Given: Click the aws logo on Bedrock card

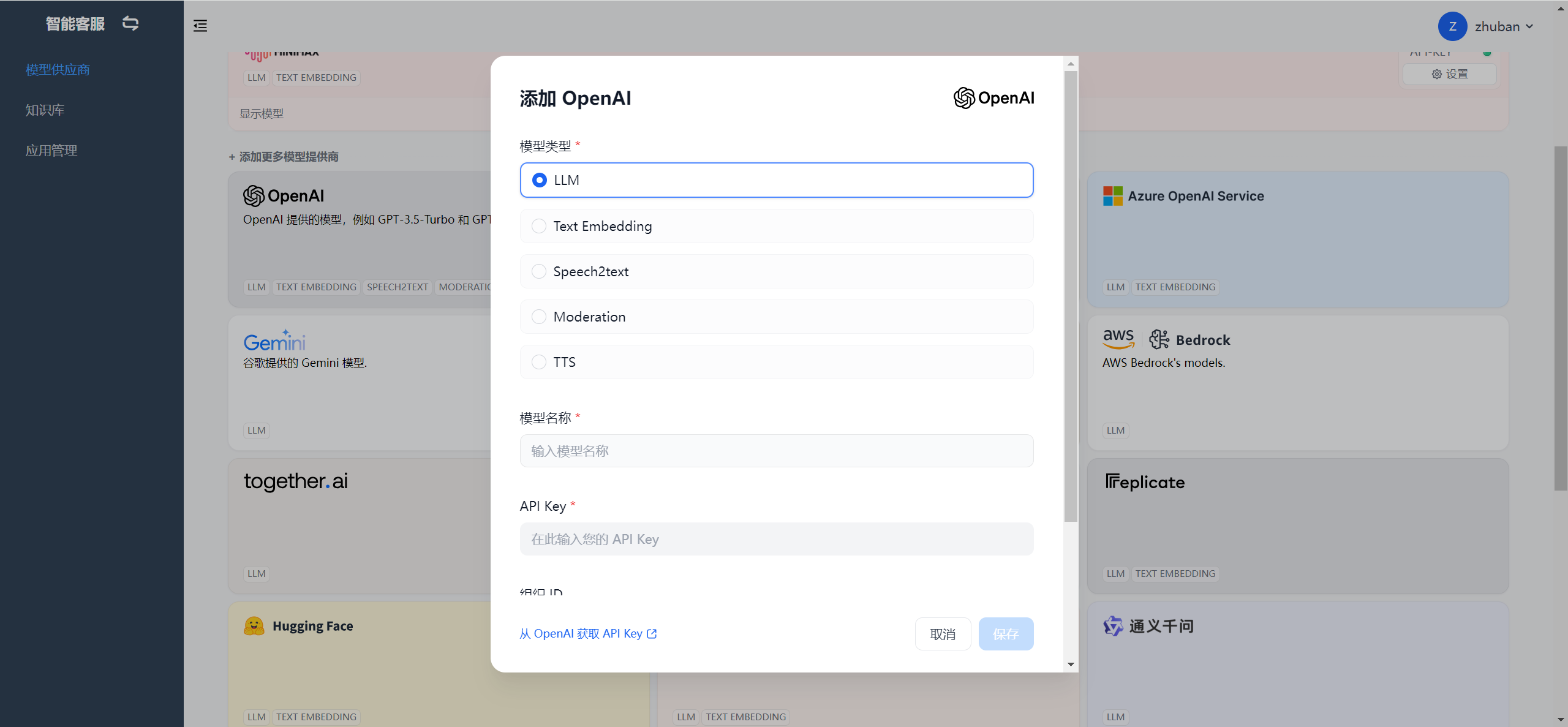Looking at the screenshot, I should [x=1118, y=339].
